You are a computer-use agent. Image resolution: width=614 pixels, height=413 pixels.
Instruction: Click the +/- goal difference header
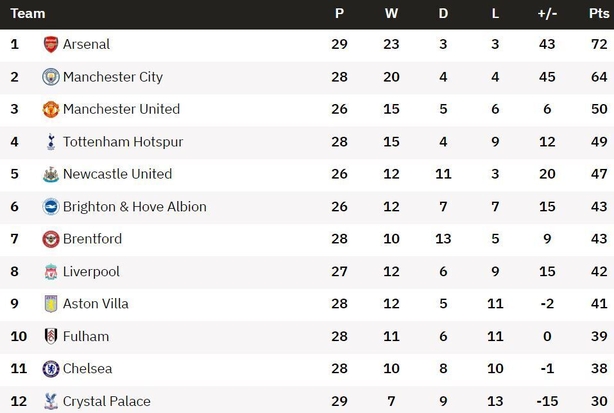click(x=547, y=14)
